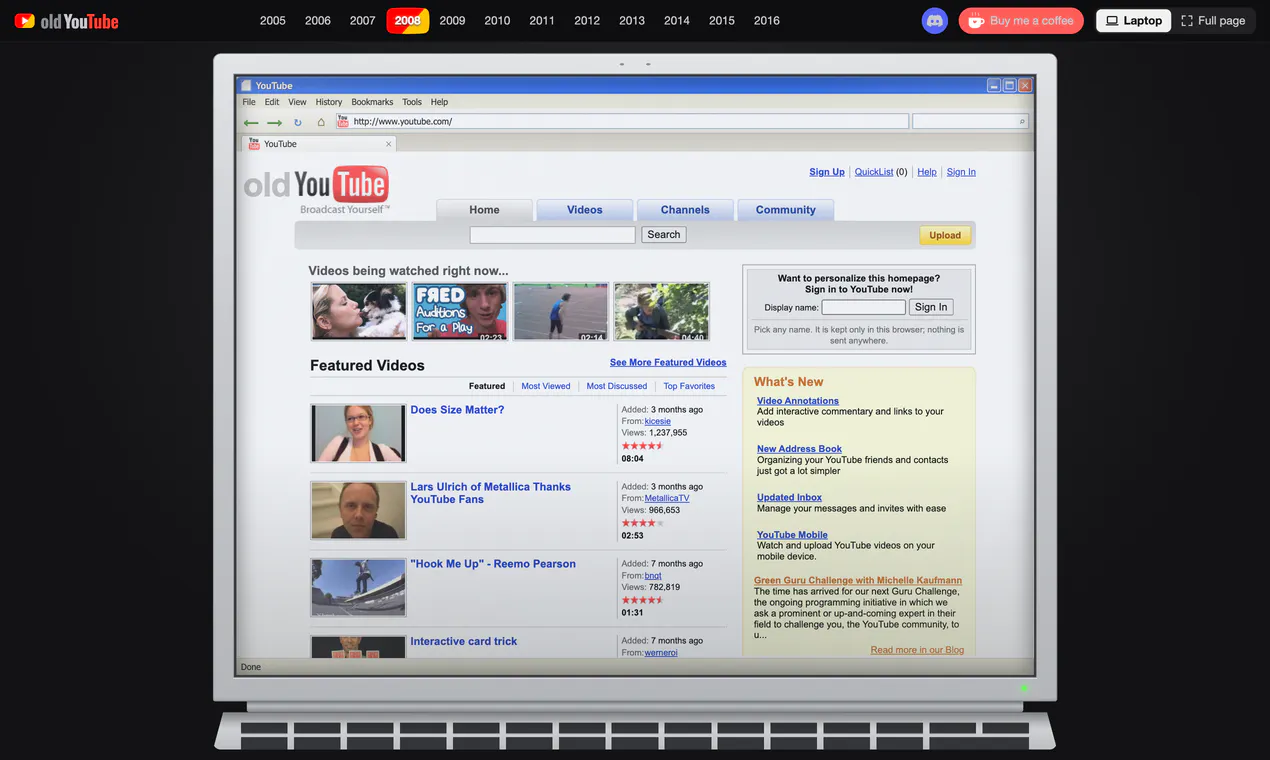
Task: Select year 2007
Action: point(363,21)
